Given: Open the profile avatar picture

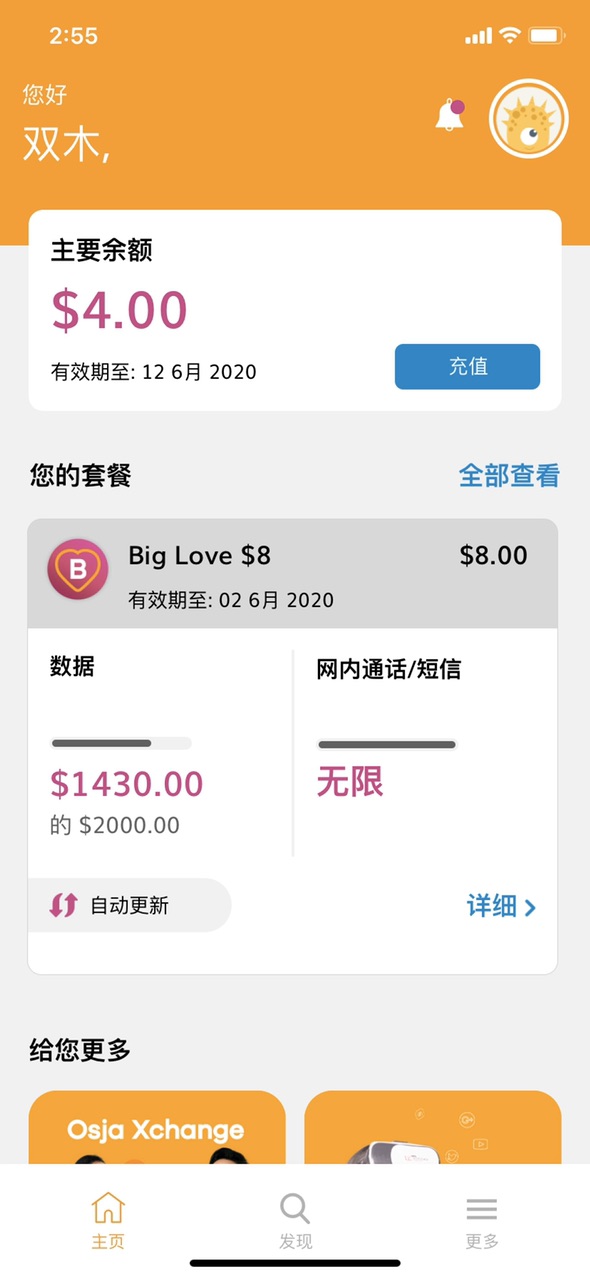Looking at the screenshot, I should coord(529,119).
